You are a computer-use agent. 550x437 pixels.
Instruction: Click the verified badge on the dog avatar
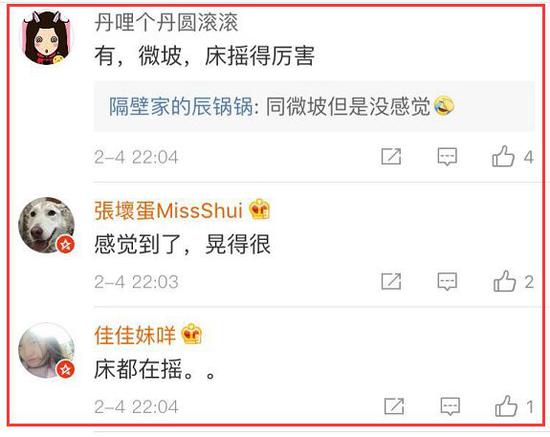[x=66, y=244]
